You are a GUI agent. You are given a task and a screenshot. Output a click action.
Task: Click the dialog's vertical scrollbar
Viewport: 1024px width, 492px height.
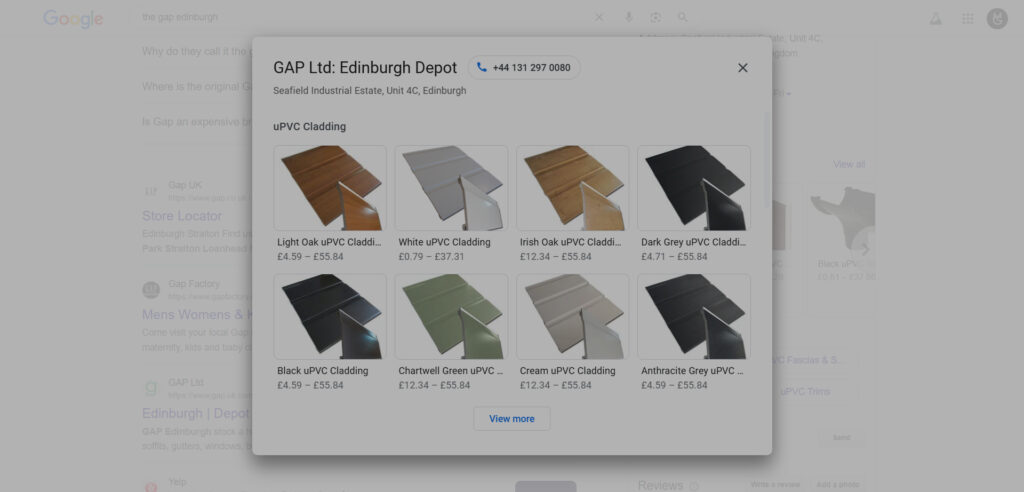pos(768,160)
